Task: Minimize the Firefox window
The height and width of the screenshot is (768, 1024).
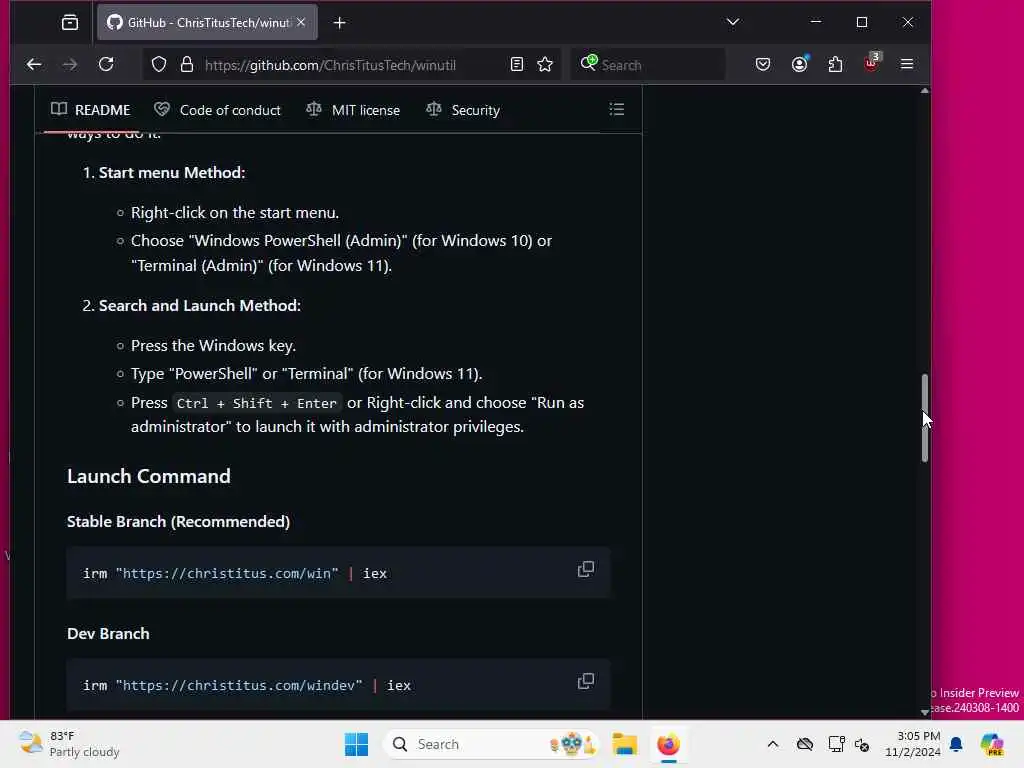Action: (x=816, y=22)
